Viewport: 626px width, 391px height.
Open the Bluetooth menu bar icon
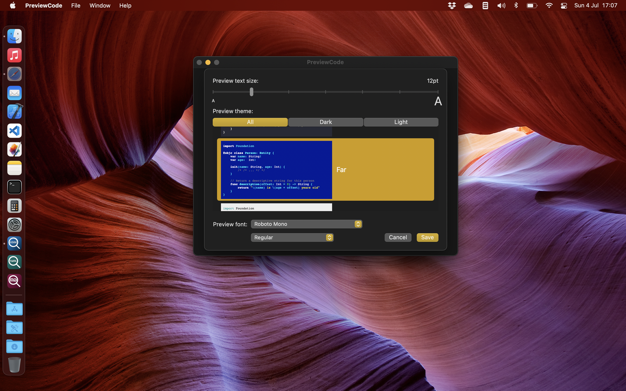coord(516,6)
